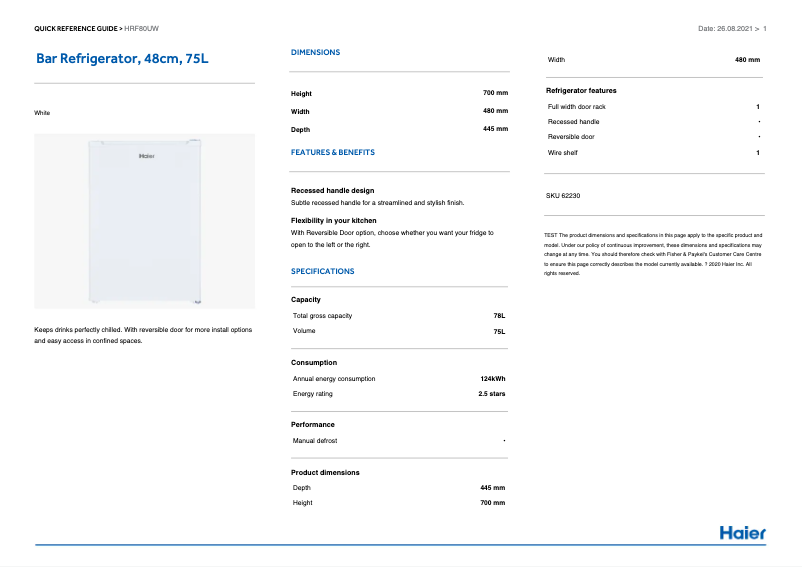802x567 pixels.
Task: Select the 'Bar Refrigerator, 48cm, 75L' title
Action: [x=122, y=59]
